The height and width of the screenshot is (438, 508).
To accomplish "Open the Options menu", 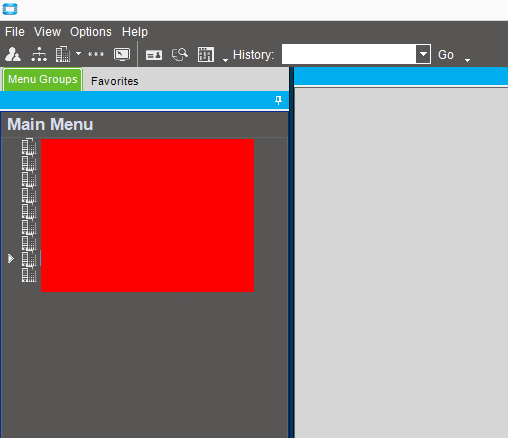I will [x=91, y=32].
